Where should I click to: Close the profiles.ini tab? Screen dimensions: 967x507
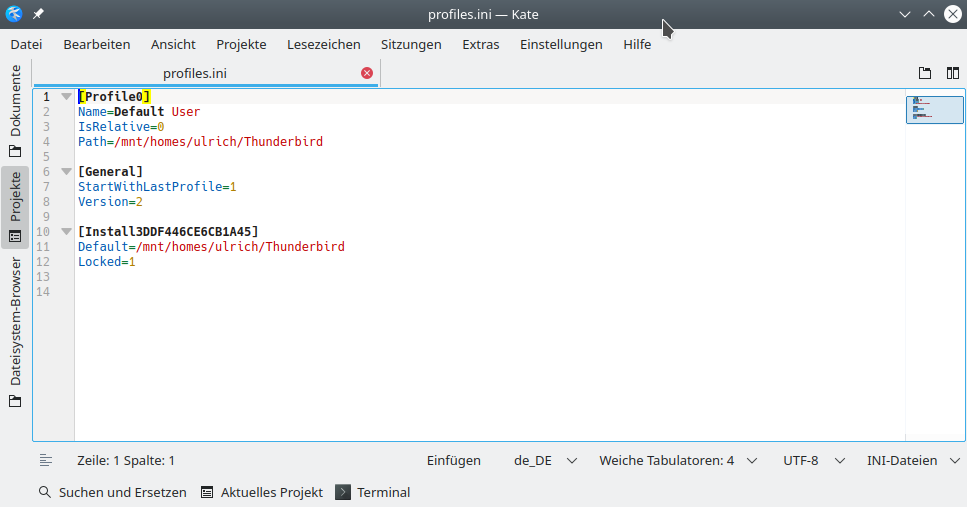coord(367,73)
